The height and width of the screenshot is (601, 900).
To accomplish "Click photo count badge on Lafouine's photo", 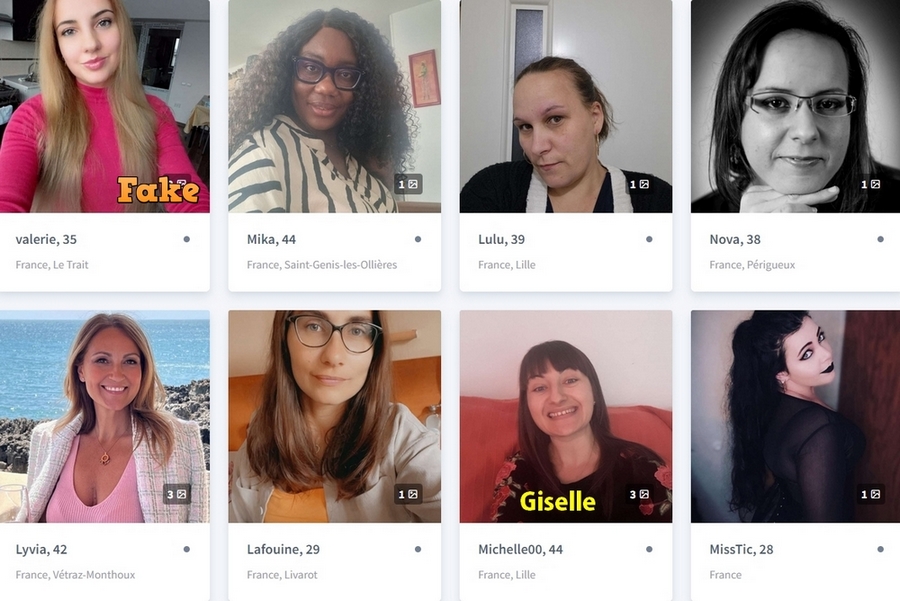I will click(x=408, y=494).
